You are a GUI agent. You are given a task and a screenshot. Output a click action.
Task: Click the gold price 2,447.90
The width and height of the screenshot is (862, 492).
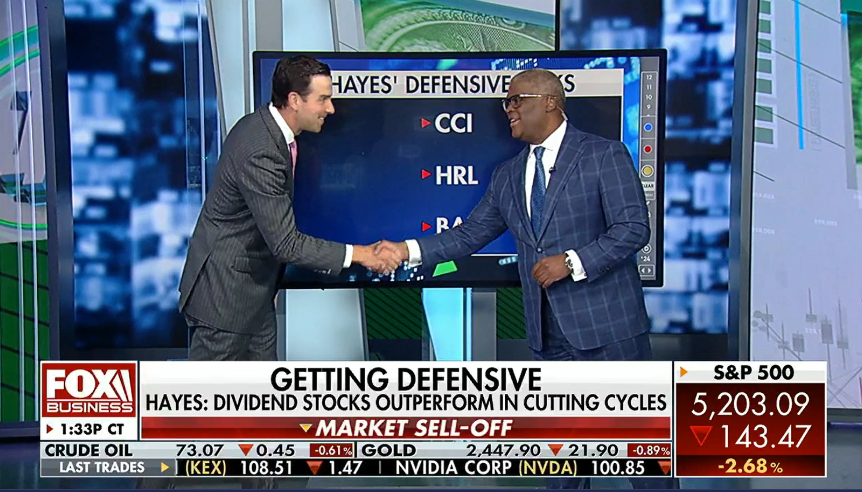(x=503, y=451)
